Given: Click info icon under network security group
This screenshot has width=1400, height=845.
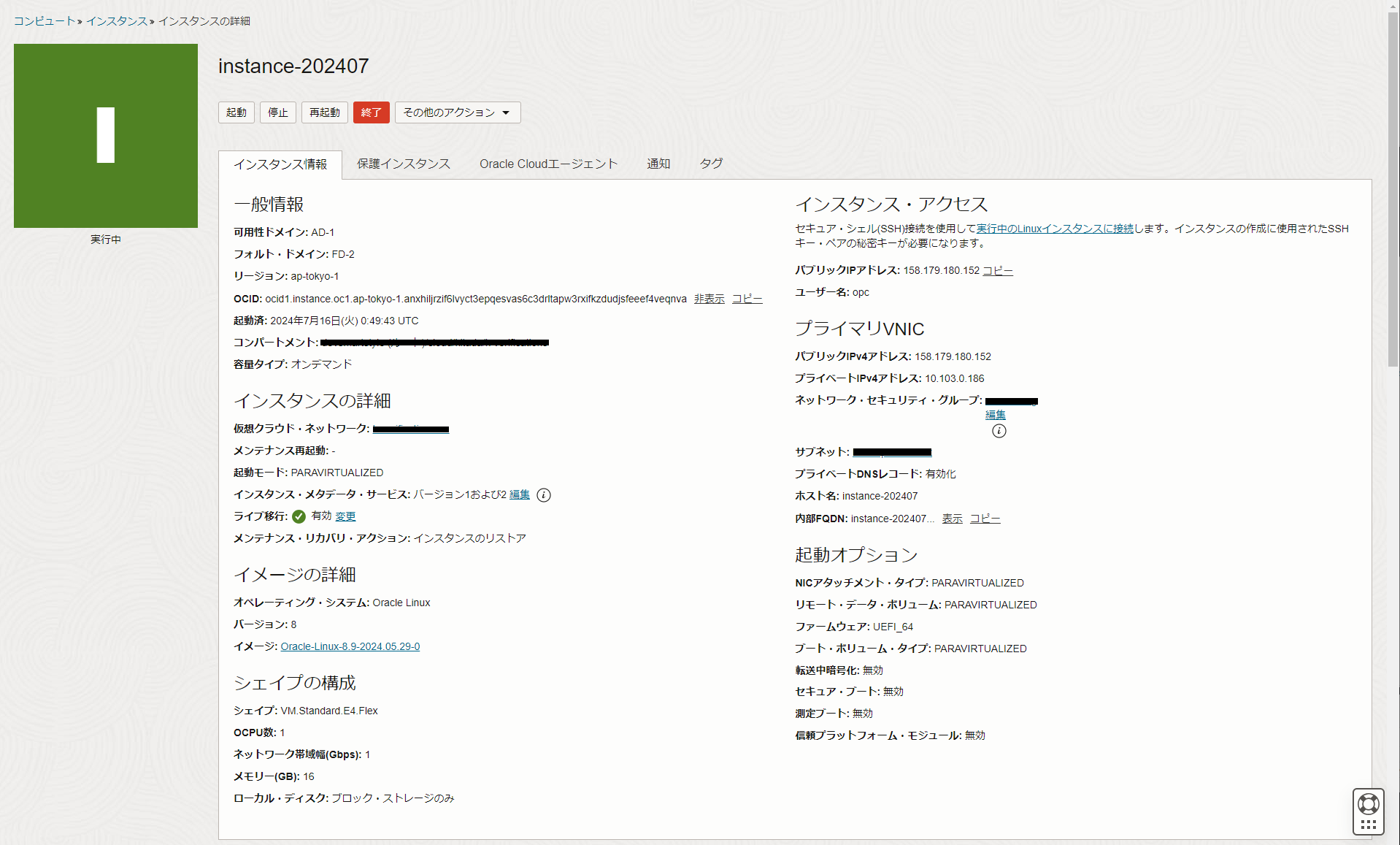Looking at the screenshot, I should (x=999, y=431).
